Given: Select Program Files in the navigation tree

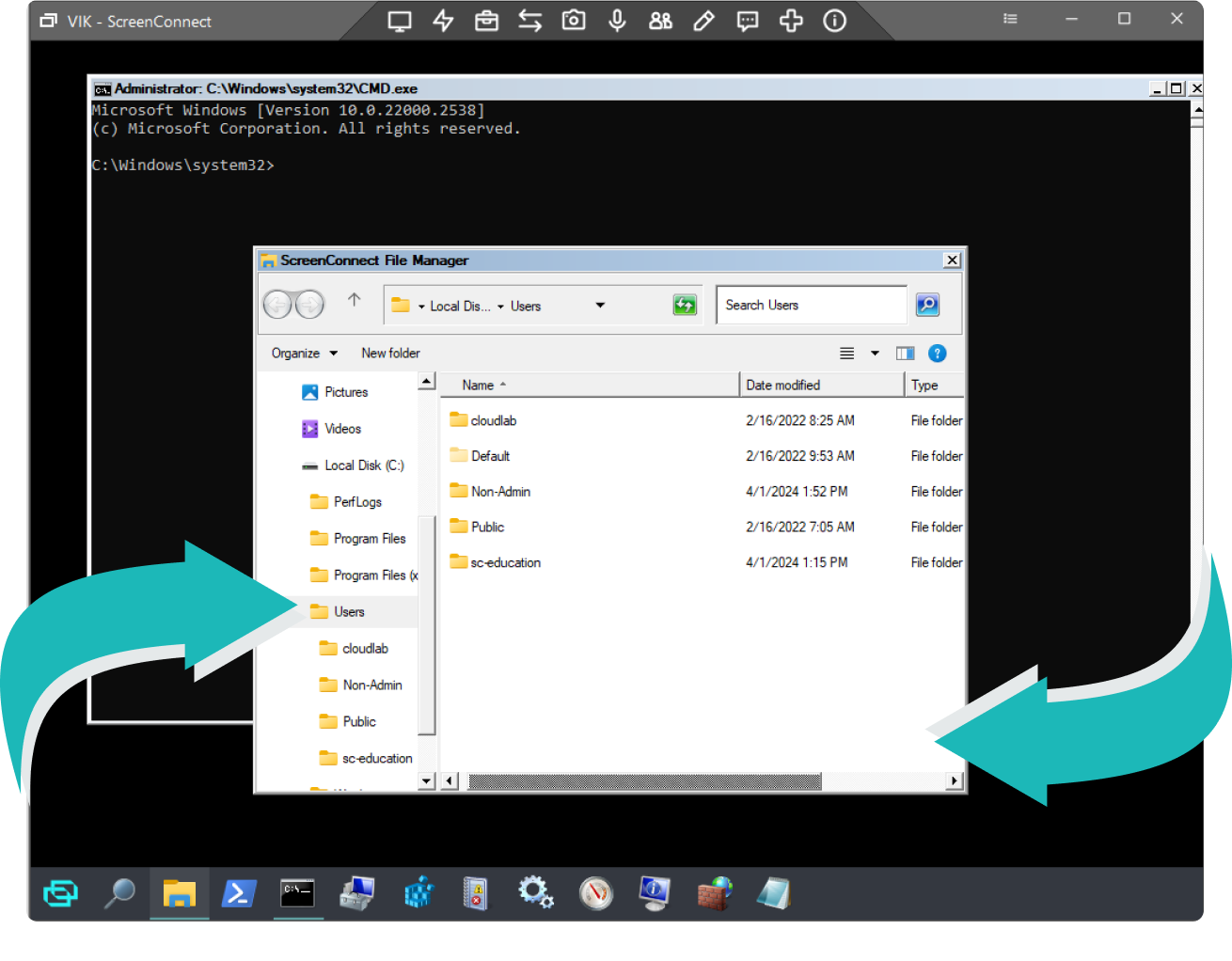Looking at the screenshot, I should [358, 539].
